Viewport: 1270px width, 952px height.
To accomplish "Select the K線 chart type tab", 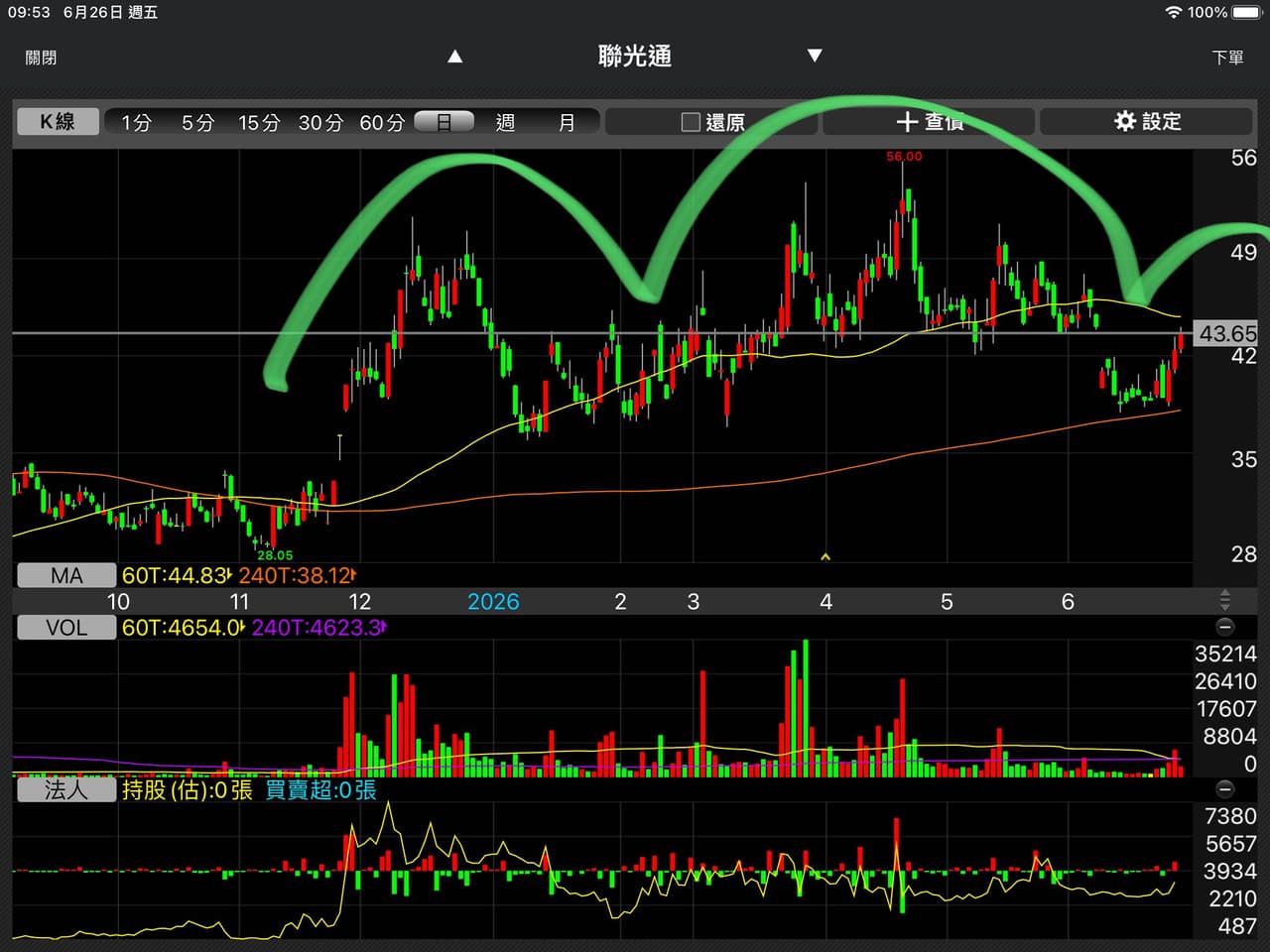I will coord(58,121).
